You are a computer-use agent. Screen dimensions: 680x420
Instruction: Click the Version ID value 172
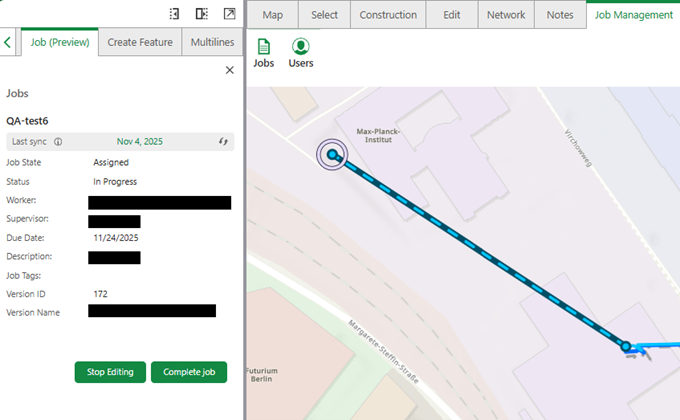(x=101, y=294)
